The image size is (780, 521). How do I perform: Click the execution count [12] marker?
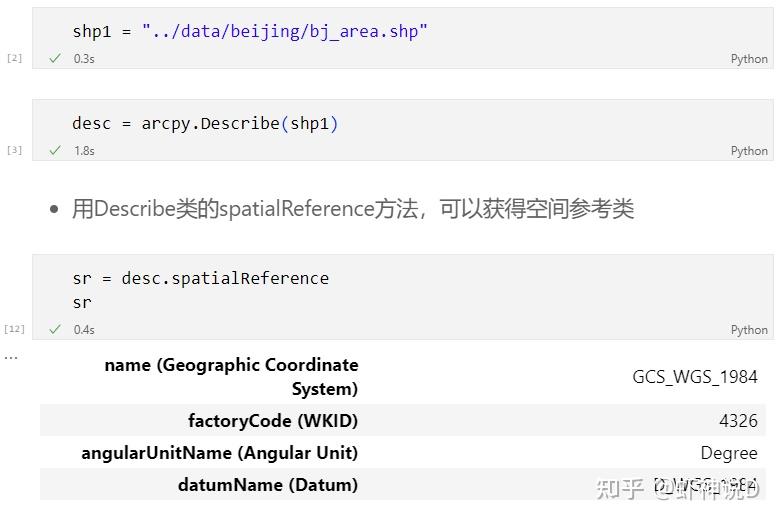14,329
